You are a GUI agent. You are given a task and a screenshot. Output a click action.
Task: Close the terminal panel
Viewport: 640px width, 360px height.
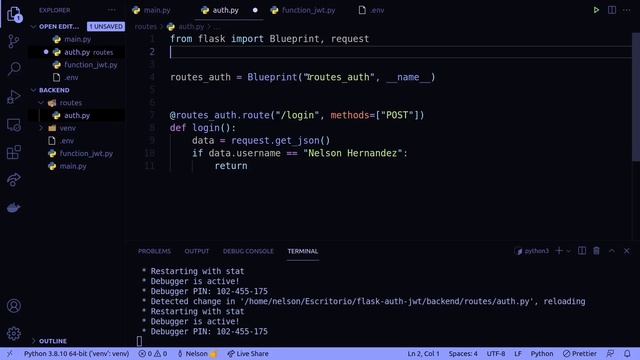(x=627, y=251)
